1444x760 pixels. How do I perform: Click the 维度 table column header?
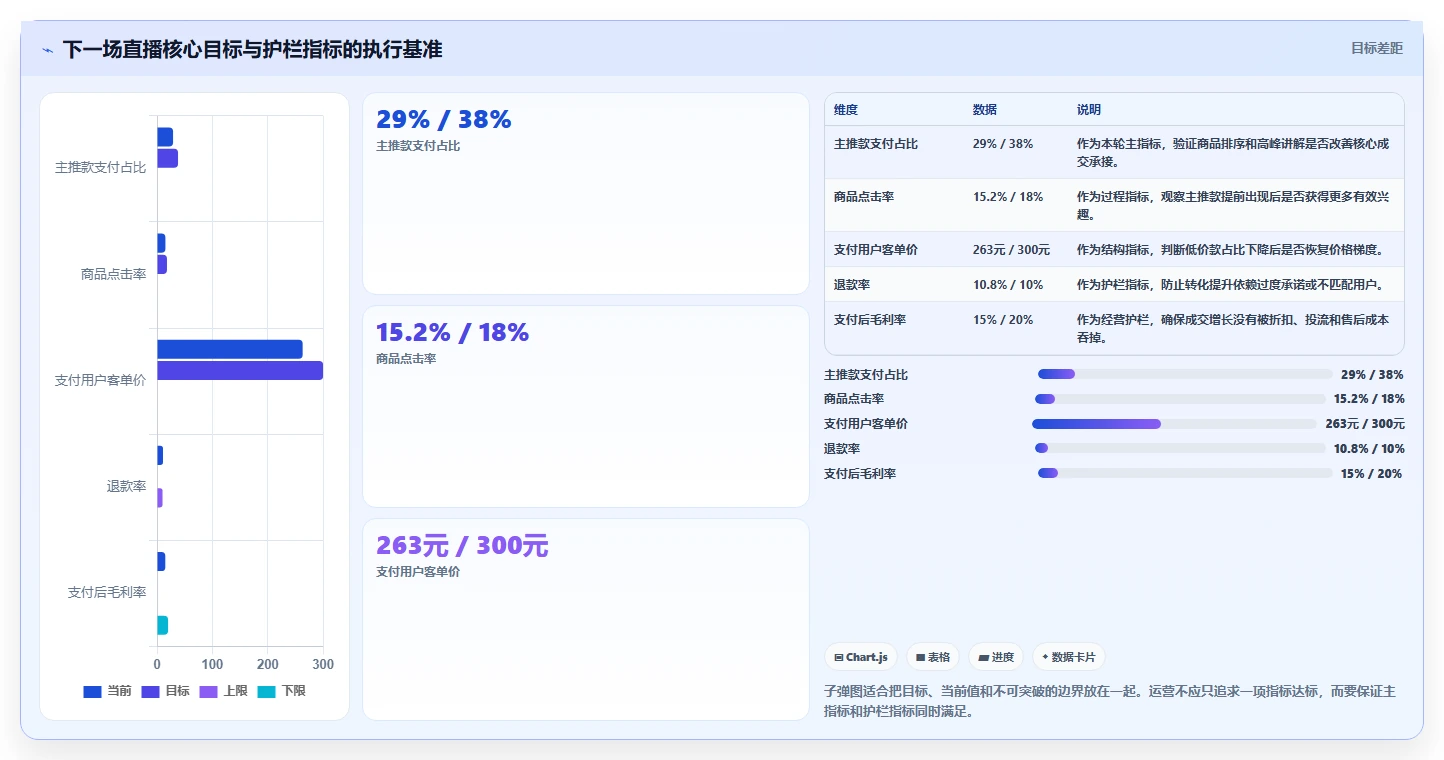[894, 110]
